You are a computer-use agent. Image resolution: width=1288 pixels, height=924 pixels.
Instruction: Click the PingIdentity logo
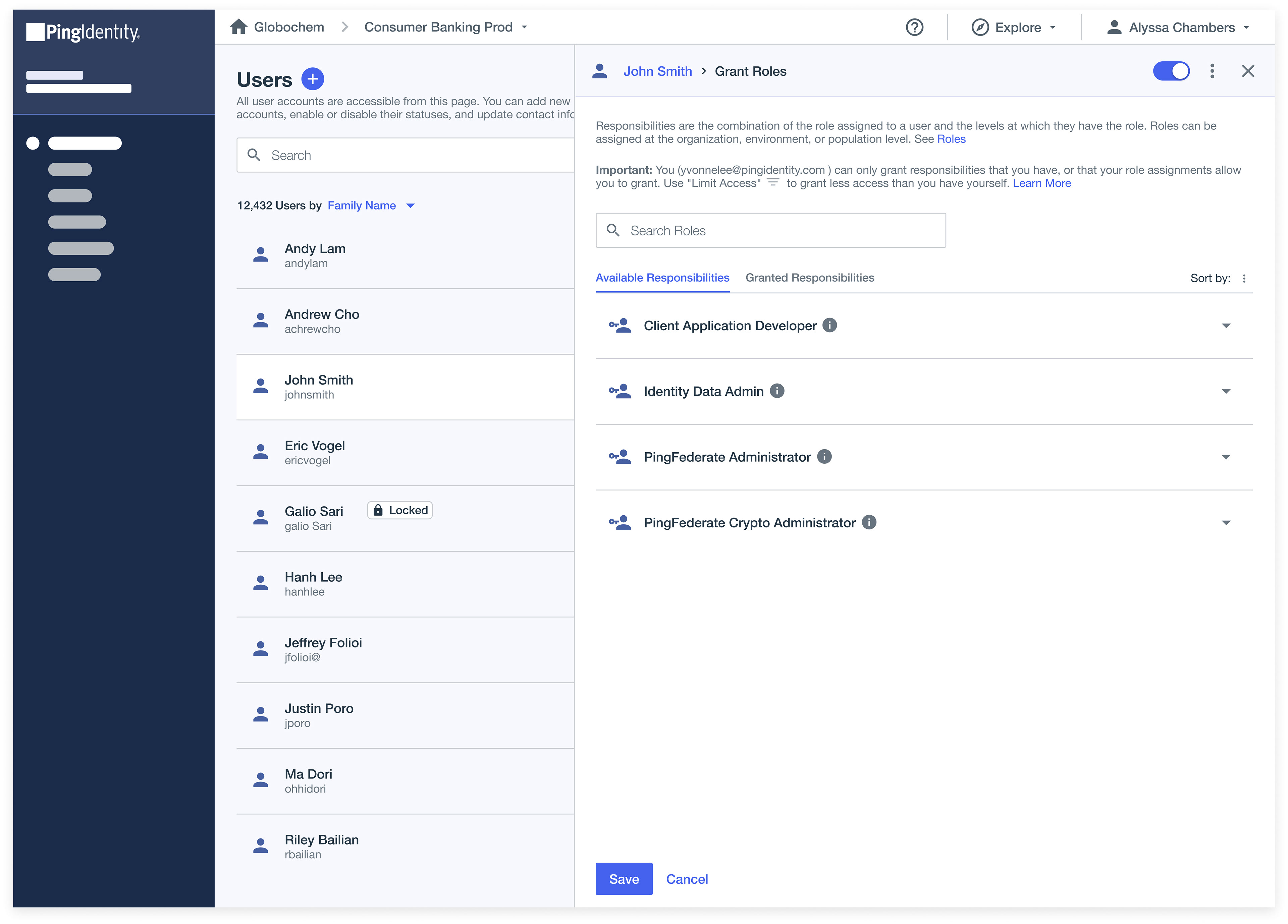coord(83,32)
